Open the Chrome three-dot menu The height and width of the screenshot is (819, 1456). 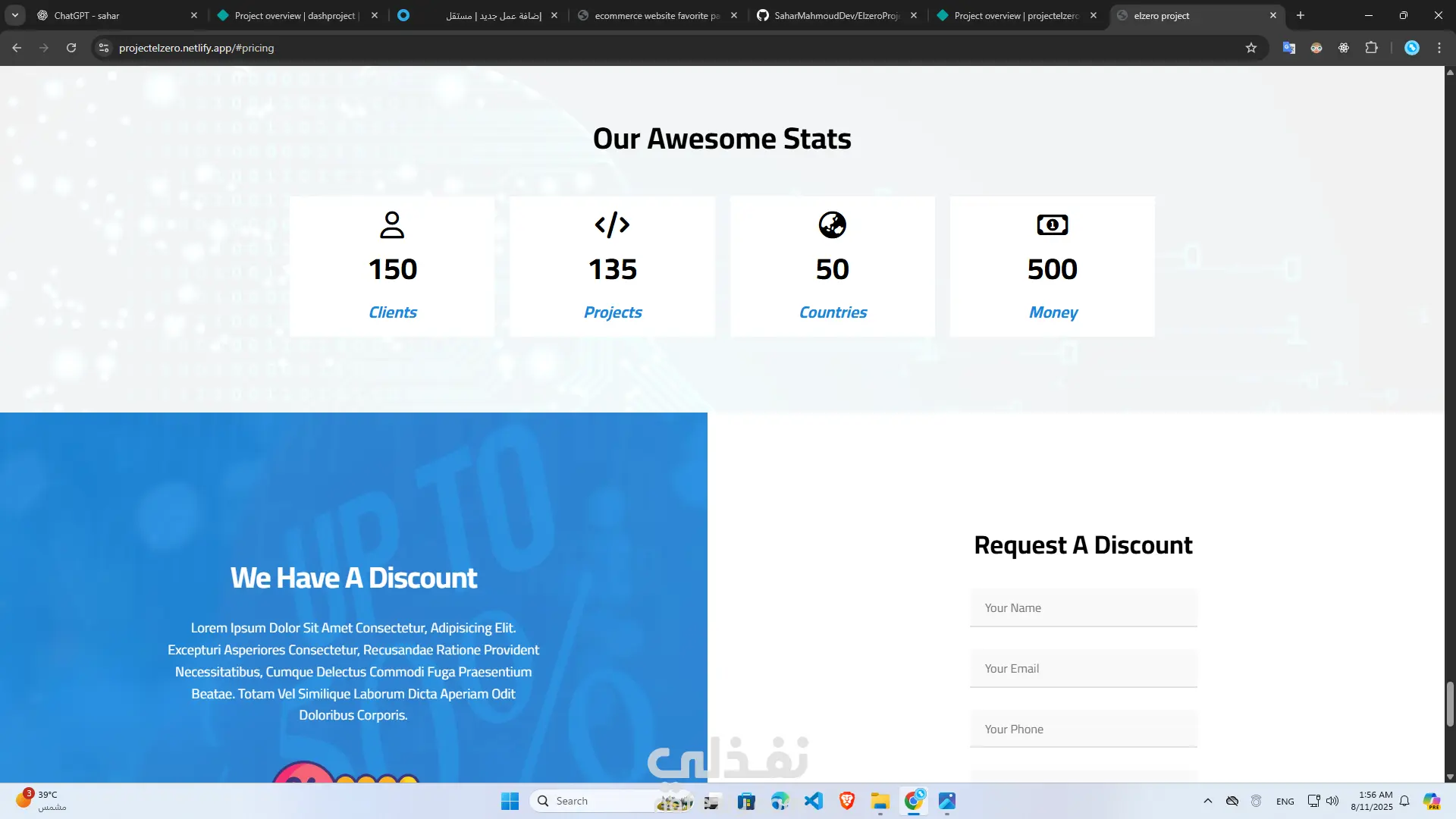click(1439, 48)
